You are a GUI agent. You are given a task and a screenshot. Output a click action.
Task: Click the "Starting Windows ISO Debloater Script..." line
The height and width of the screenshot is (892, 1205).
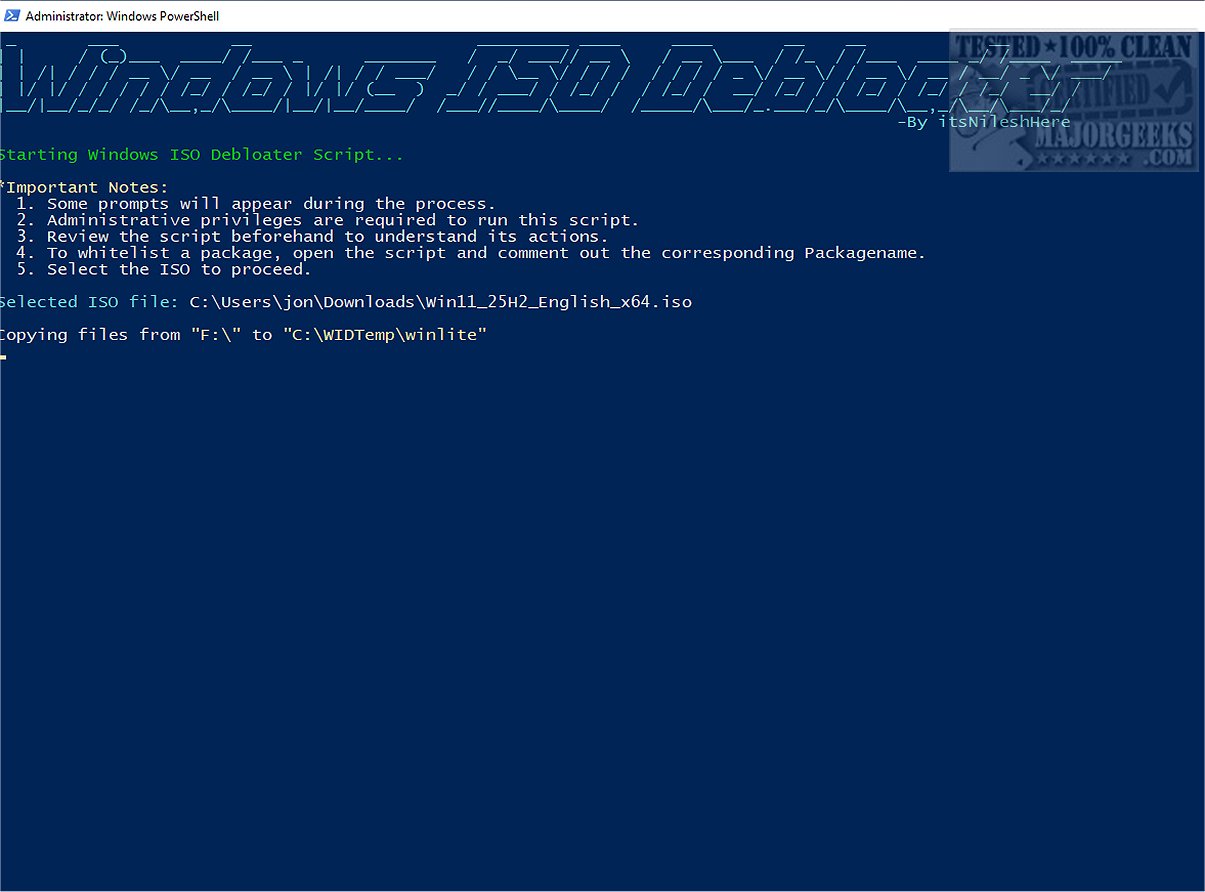click(x=201, y=155)
